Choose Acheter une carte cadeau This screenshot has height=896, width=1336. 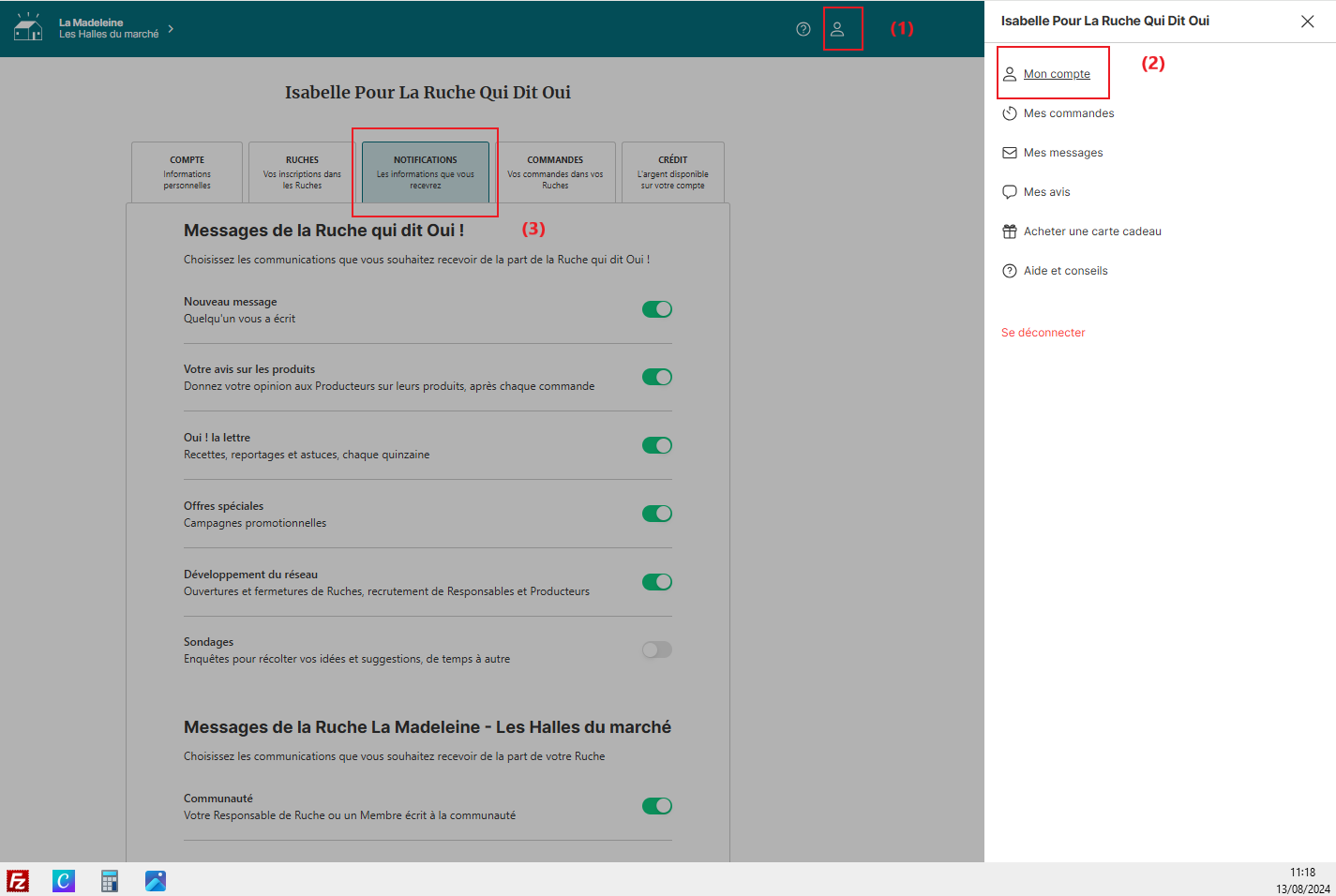1092,231
